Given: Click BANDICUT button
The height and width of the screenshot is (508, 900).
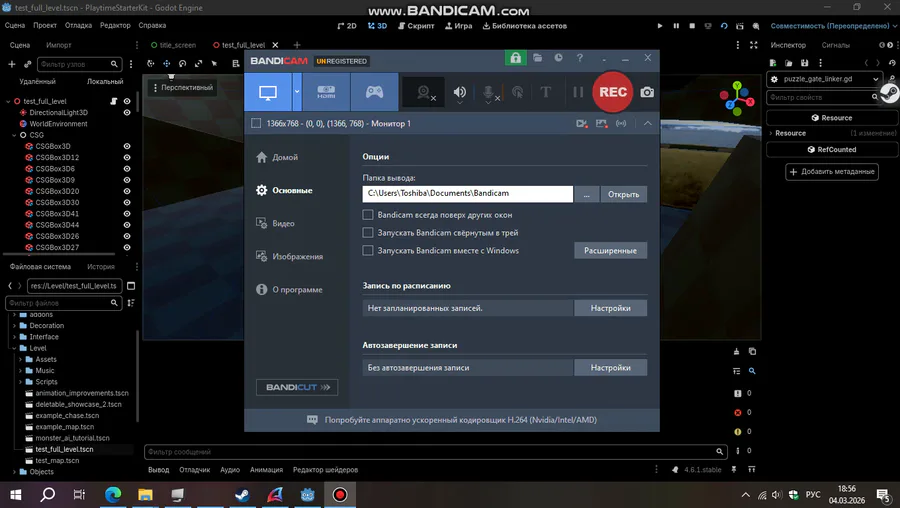Looking at the screenshot, I should tap(297, 387).
